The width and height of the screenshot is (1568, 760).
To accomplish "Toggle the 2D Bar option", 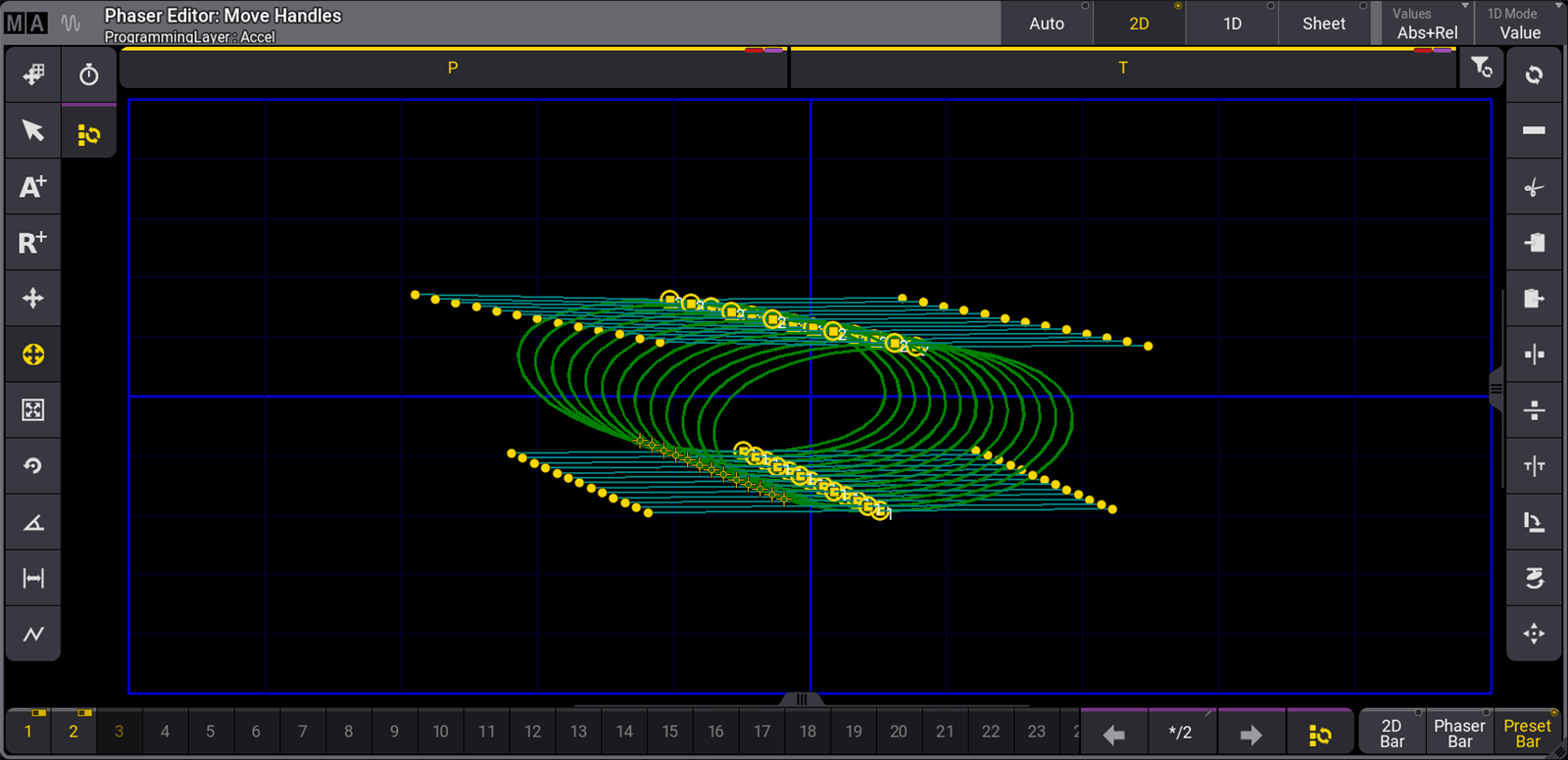I will pos(1392,733).
